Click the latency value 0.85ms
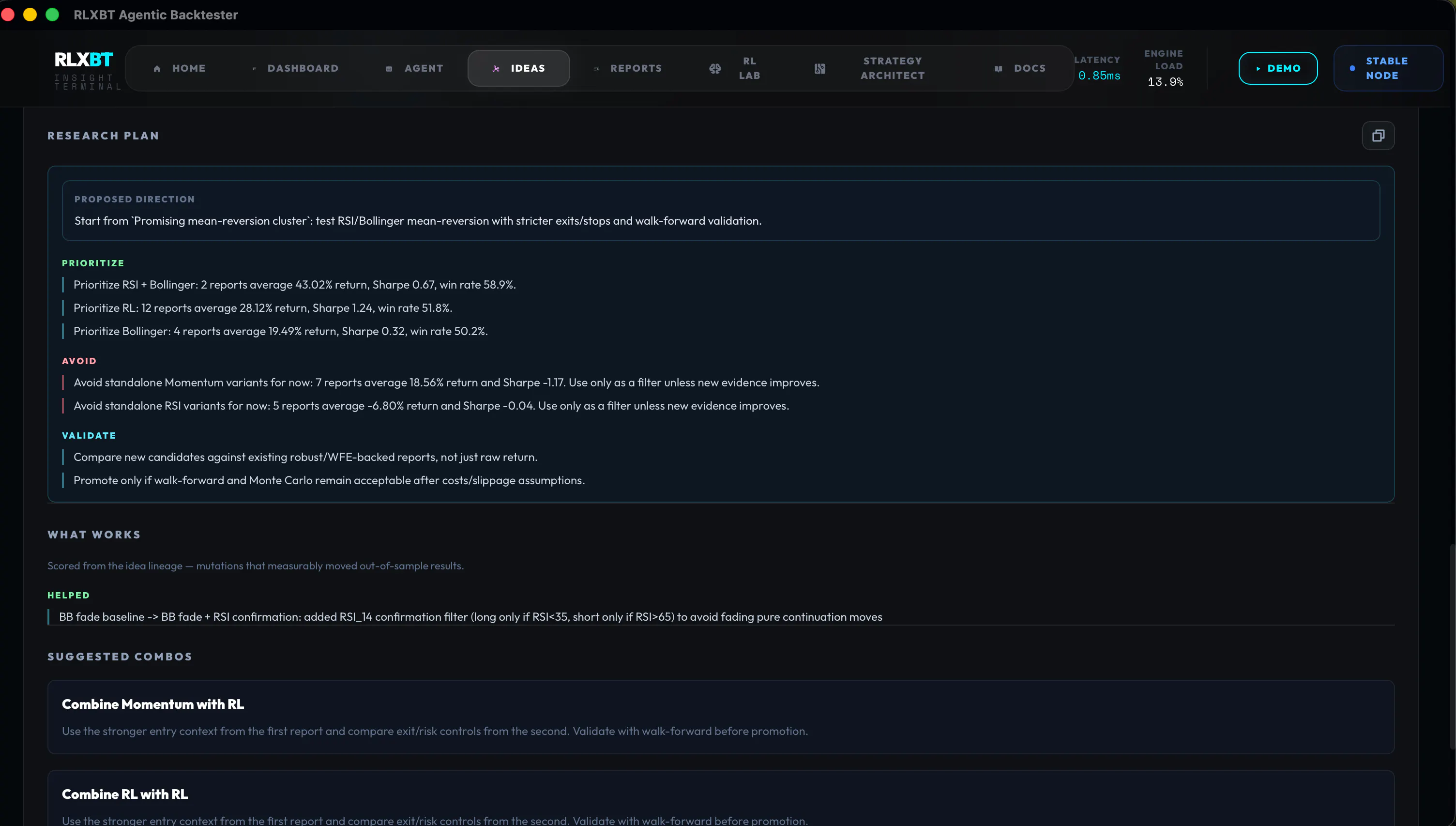Viewport: 1456px width, 826px height. coord(1099,76)
